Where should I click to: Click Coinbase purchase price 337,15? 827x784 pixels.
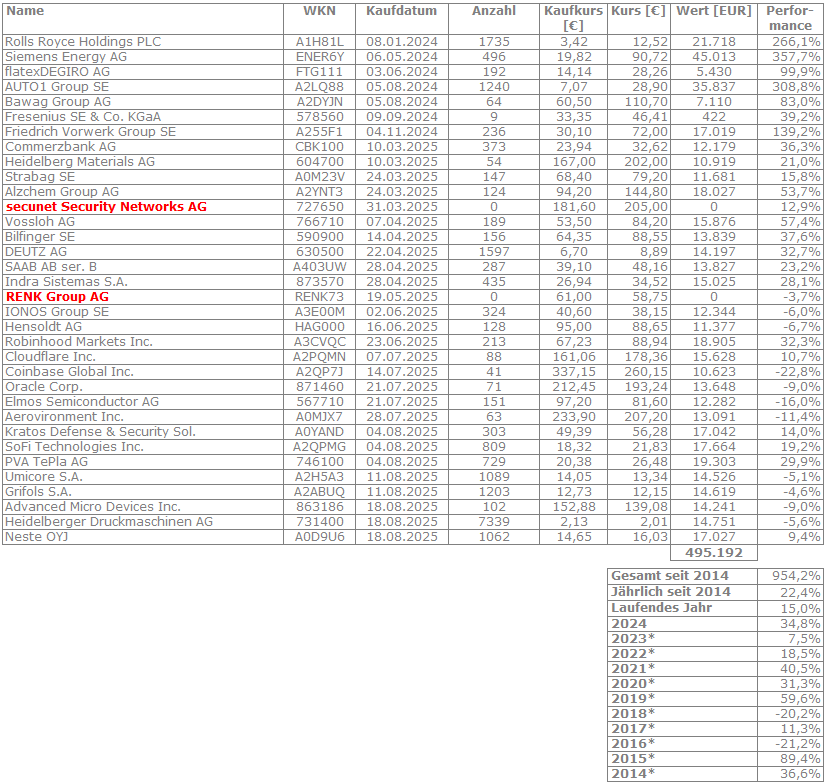574,372
